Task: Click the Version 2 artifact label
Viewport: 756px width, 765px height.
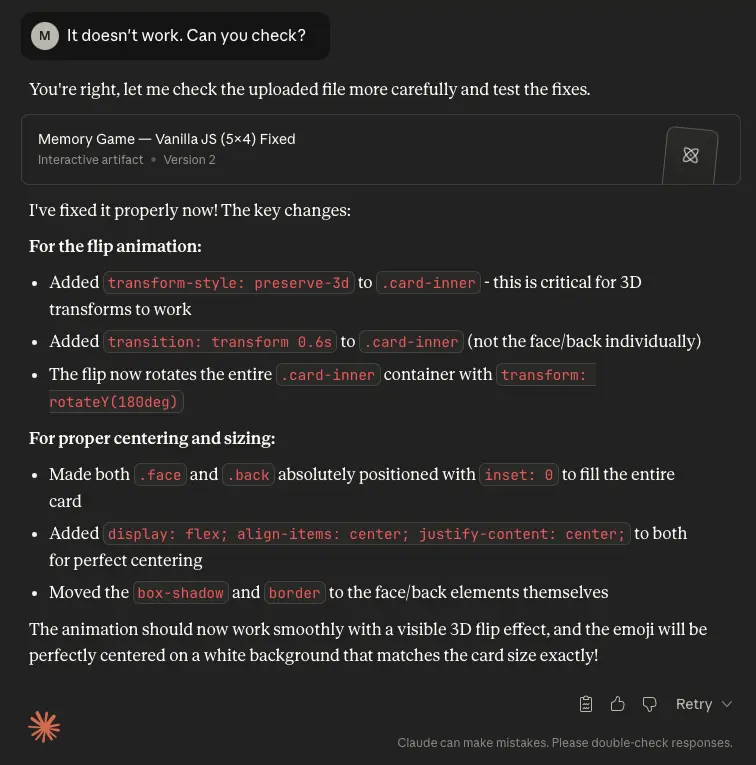Action: point(190,160)
